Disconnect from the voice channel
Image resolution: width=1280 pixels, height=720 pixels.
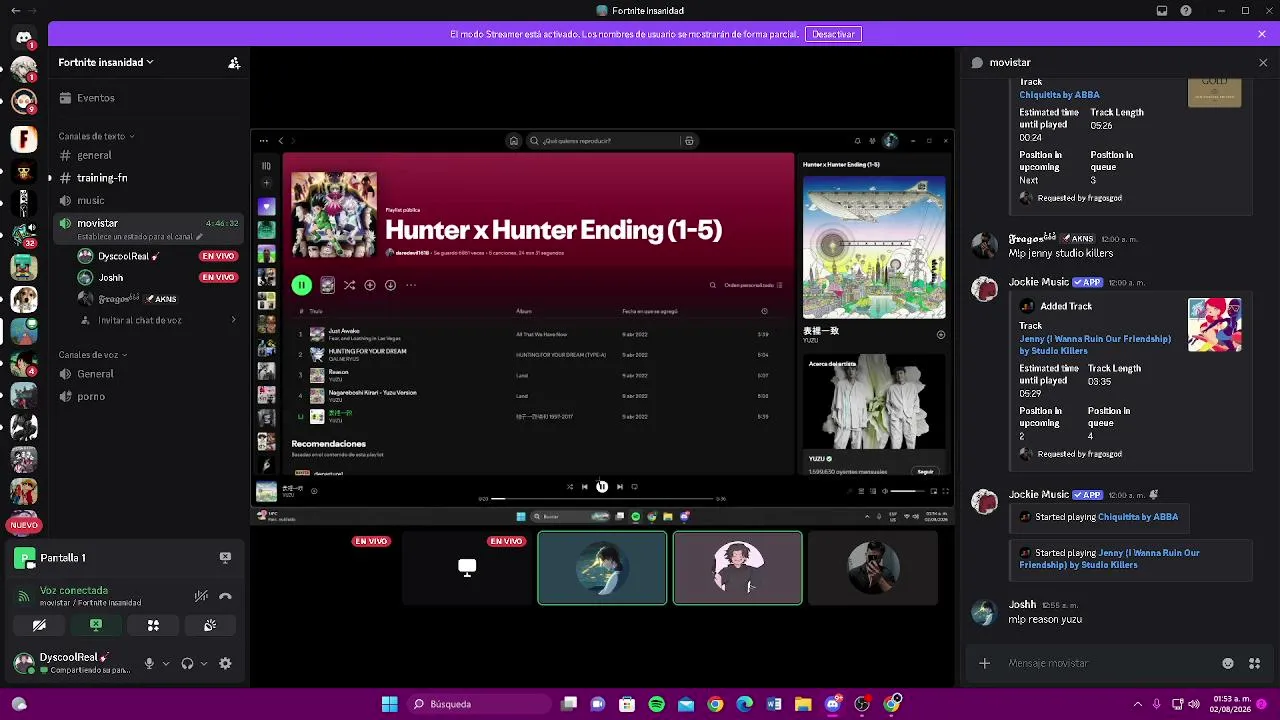pos(225,596)
